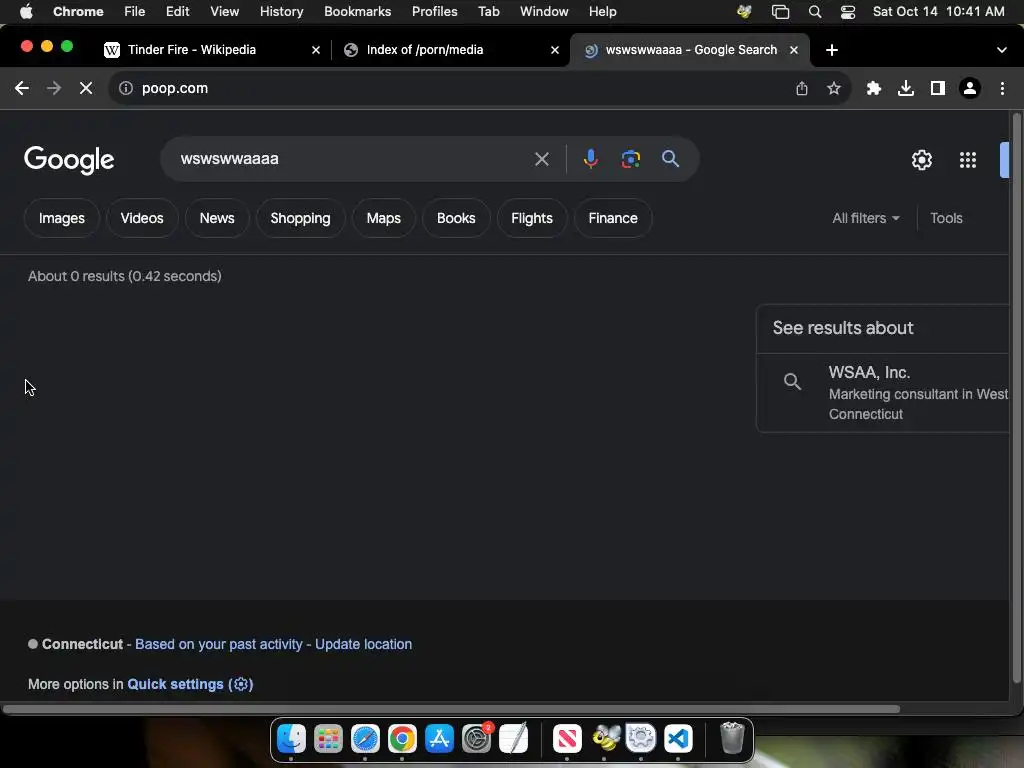Open App Store from the dock
Viewport: 1024px width, 768px height.
[x=439, y=739]
